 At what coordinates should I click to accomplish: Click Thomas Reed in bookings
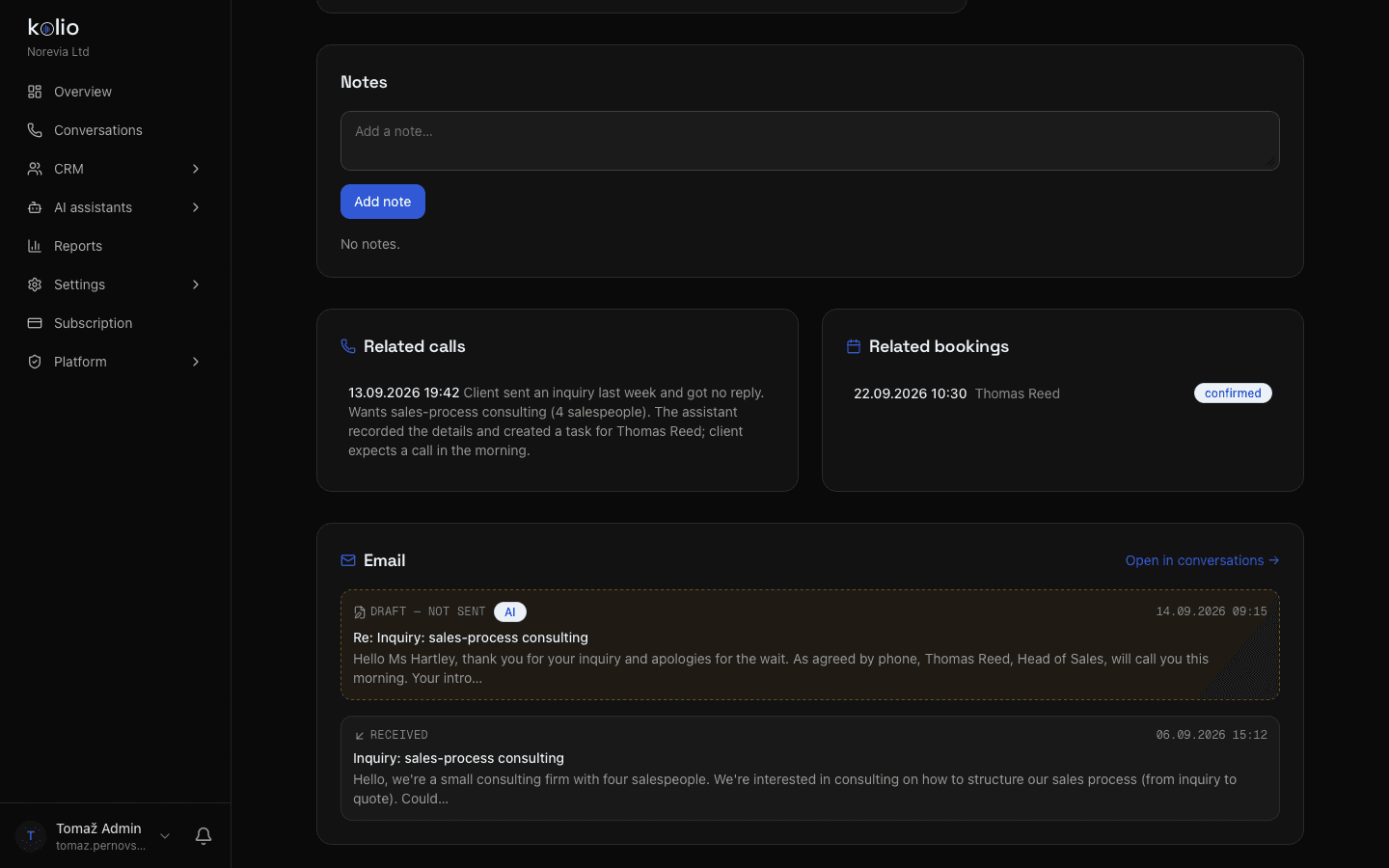pos(1018,393)
